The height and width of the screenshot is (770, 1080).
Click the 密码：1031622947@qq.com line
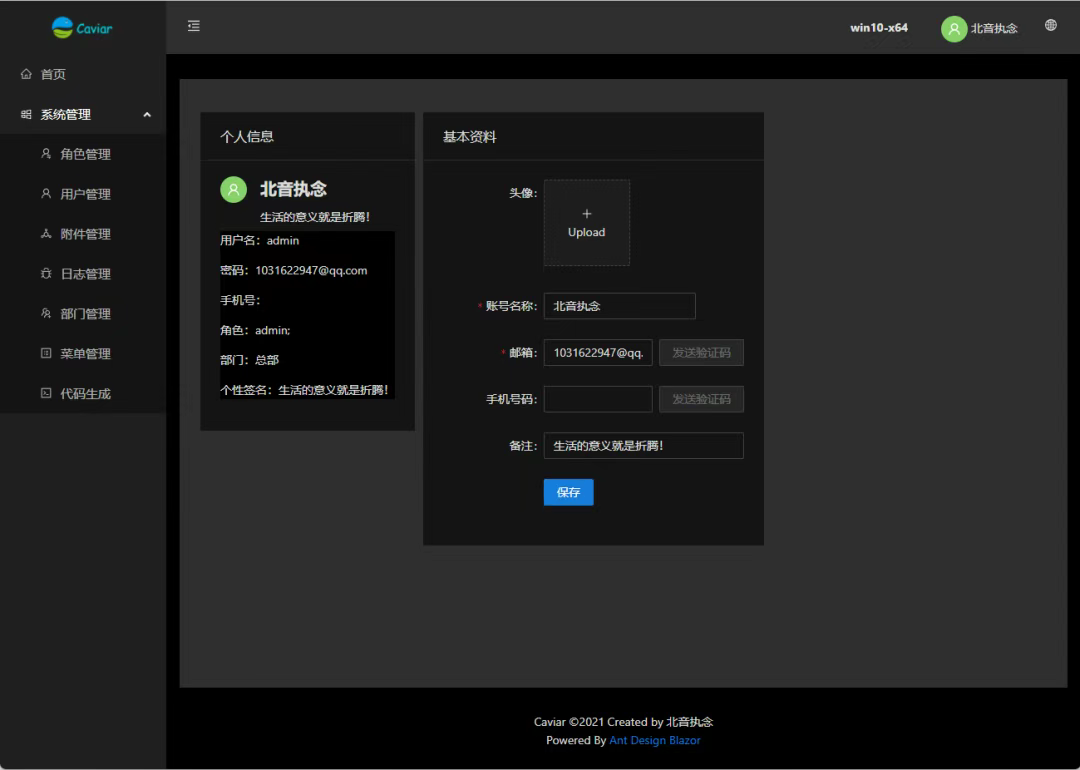pos(293,271)
